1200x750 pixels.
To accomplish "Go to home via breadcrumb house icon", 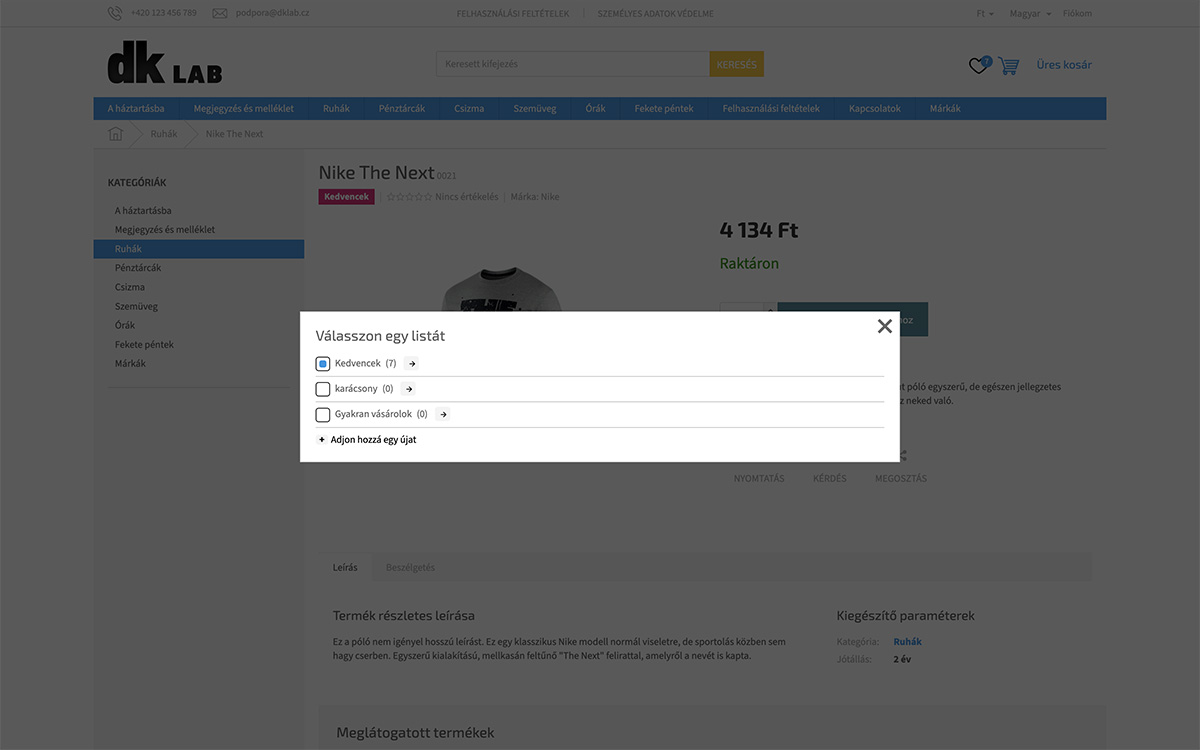I will [116, 134].
